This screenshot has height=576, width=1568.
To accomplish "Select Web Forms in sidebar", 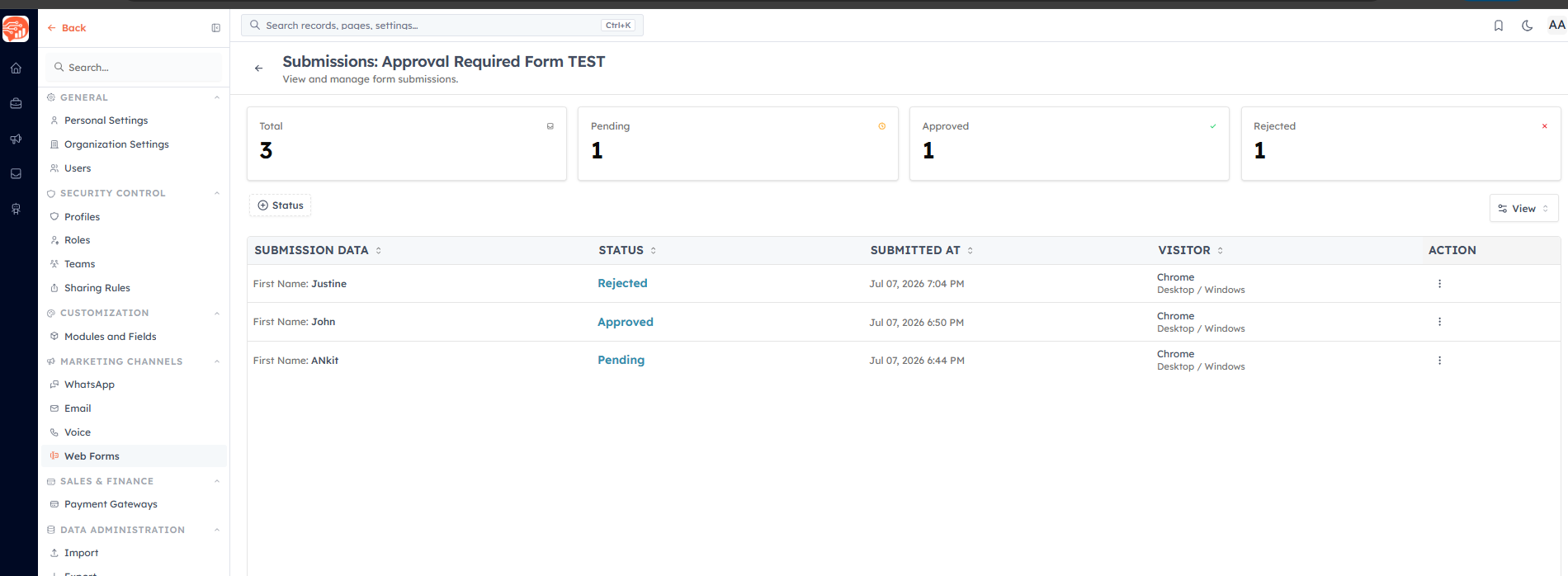I will pyautogui.click(x=135, y=456).
